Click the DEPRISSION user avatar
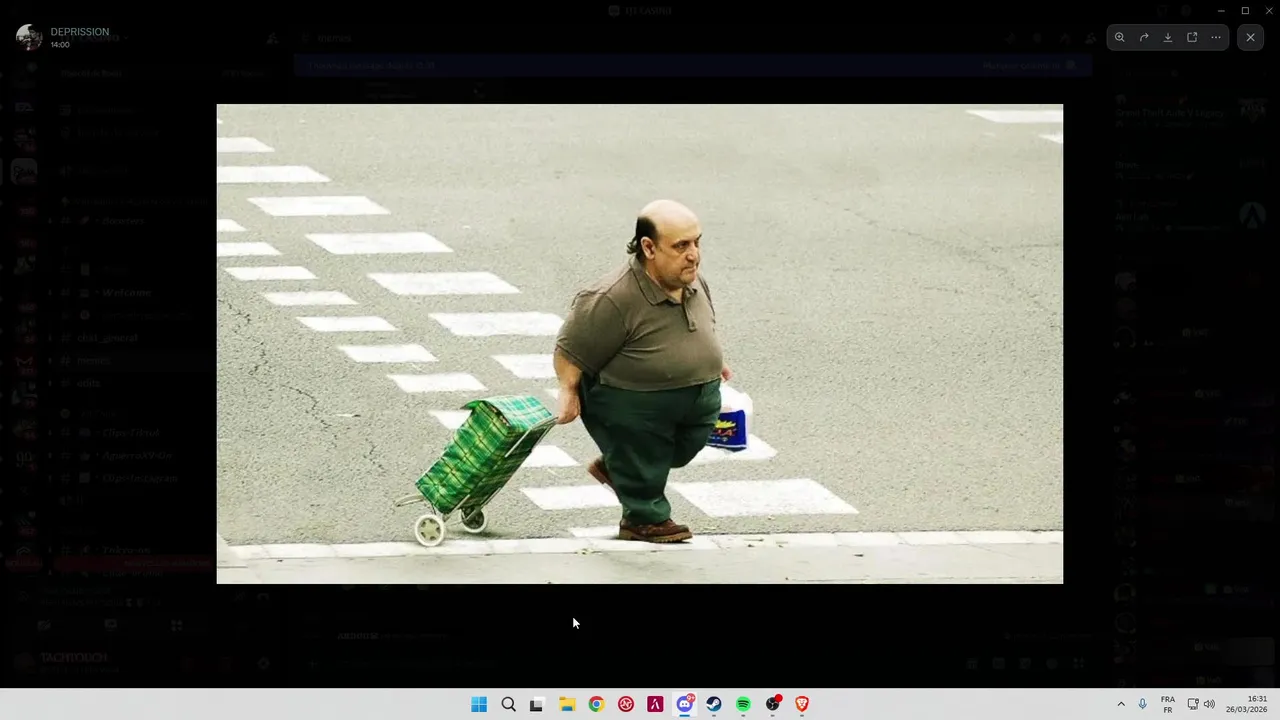This screenshot has height=720, width=1280. coord(29,38)
